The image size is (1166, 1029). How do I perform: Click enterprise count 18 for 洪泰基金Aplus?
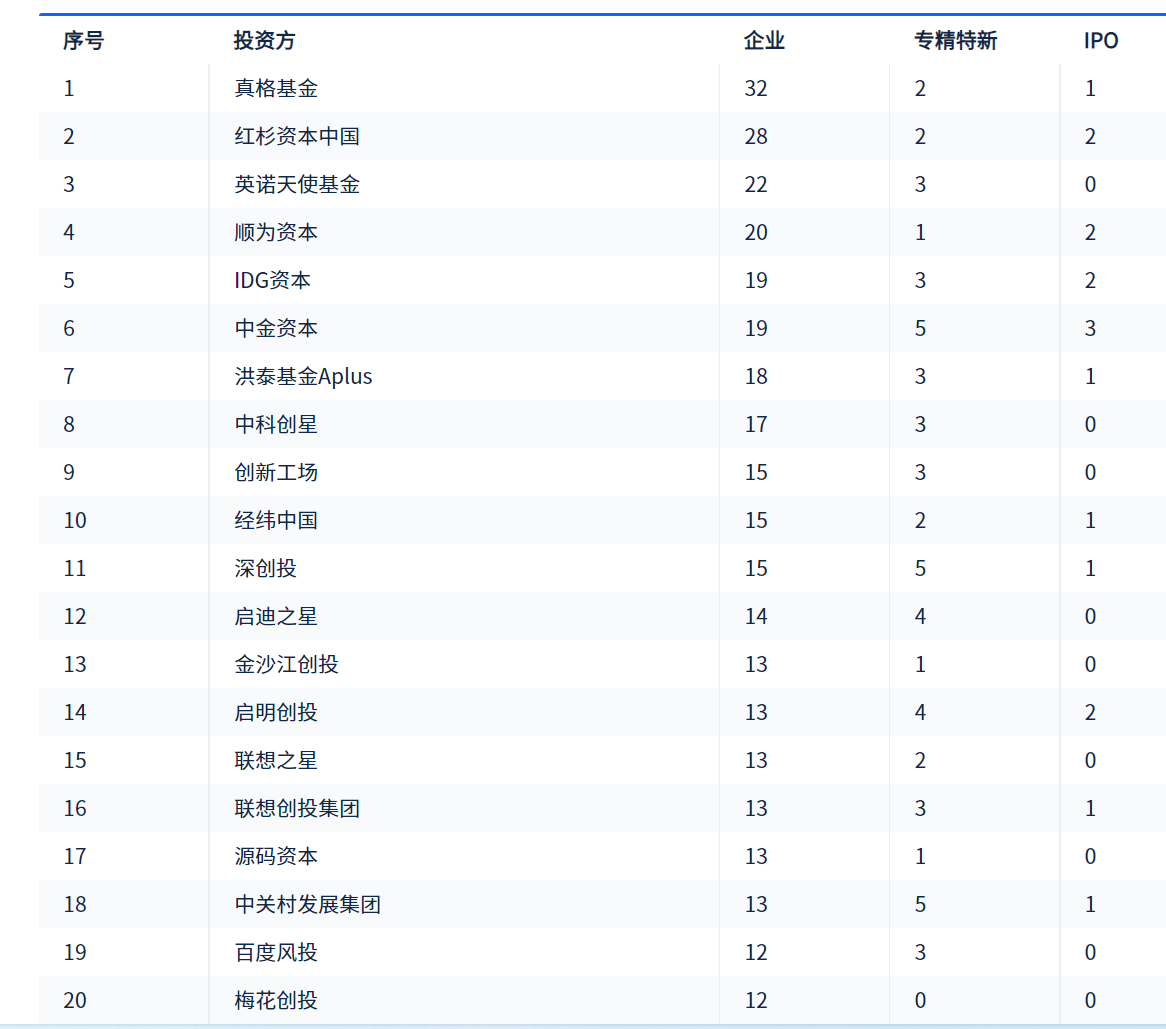[x=756, y=376]
